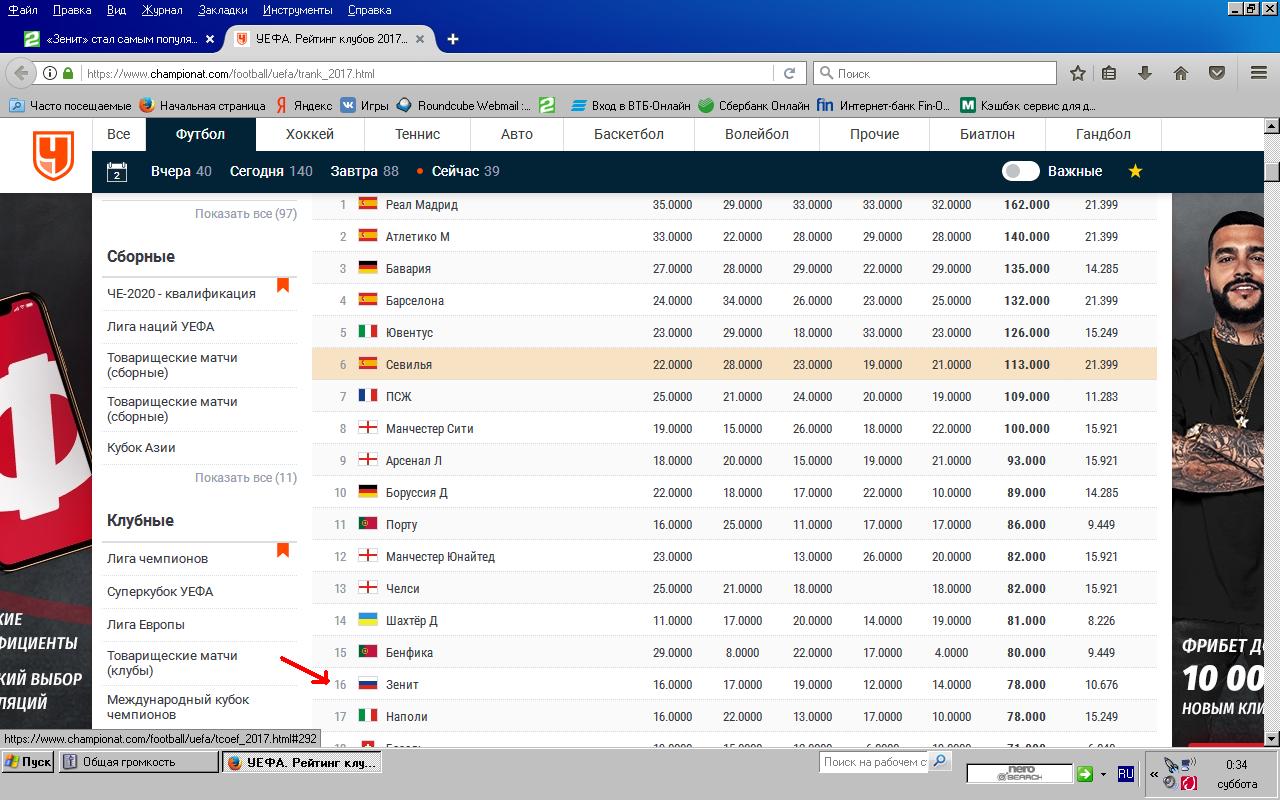Open the Журнал menu
This screenshot has width=1280, height=800.
(x=162, y=10)
